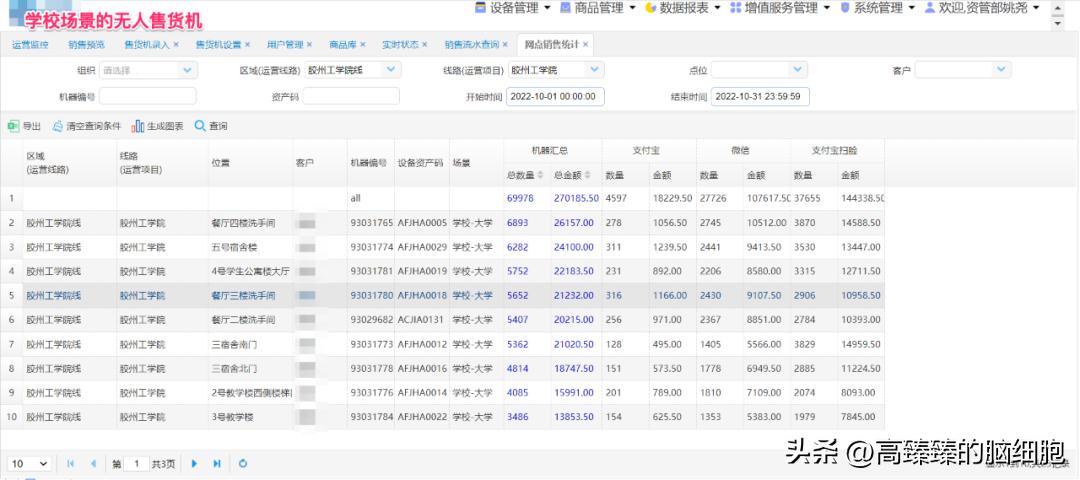
Task: Open the 区域(运营线路) dropdown
Action: 391,70
